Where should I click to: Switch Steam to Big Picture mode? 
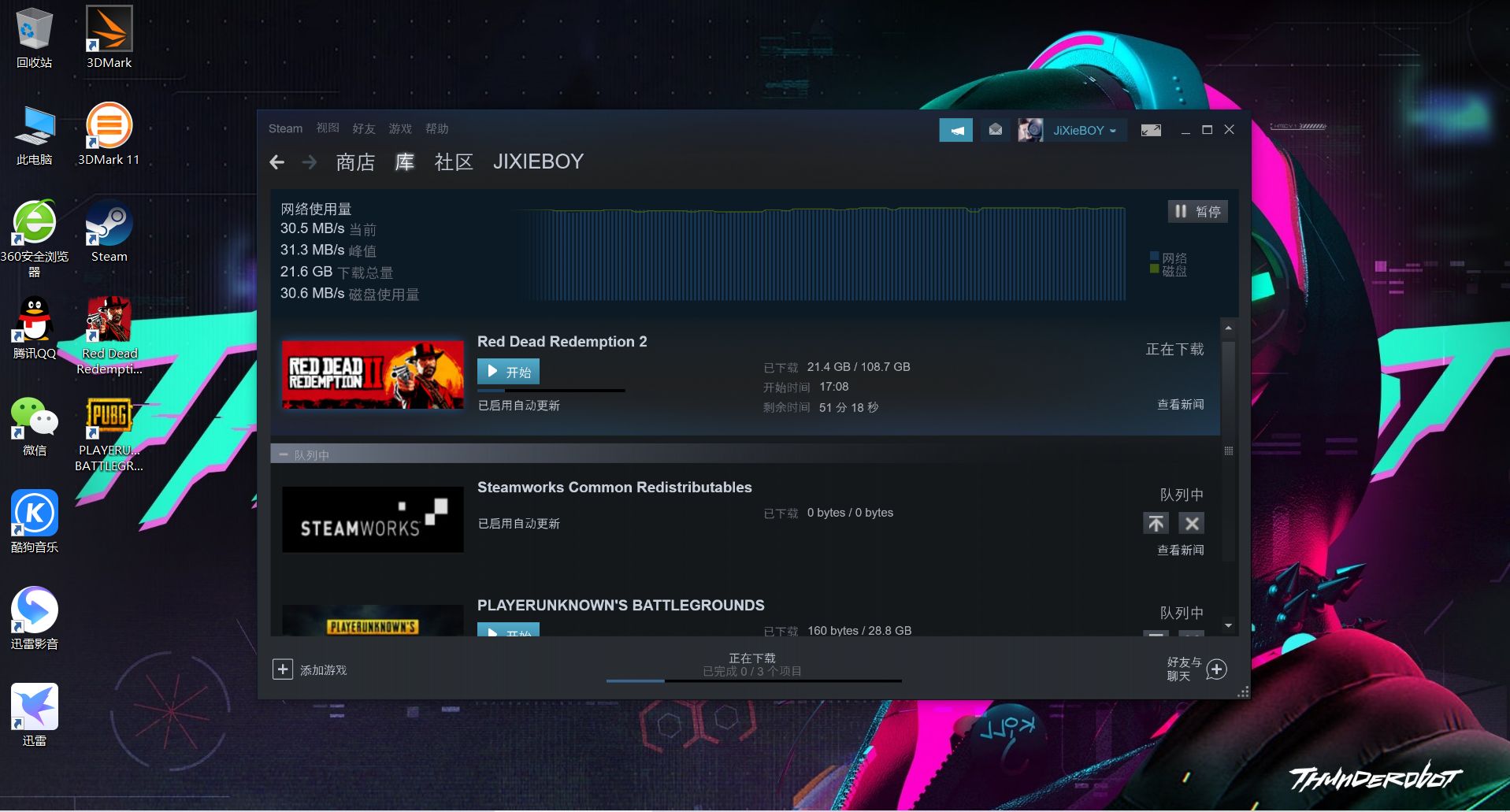tap(1151, 130)
